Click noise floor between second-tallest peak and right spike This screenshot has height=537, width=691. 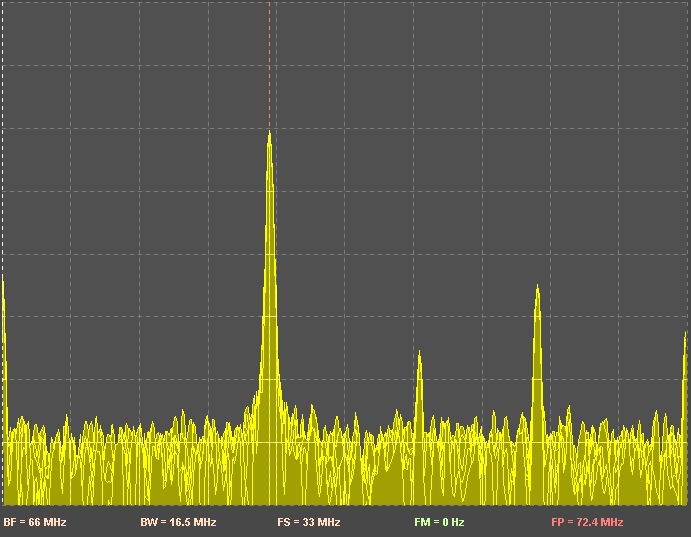click(610, 470)
